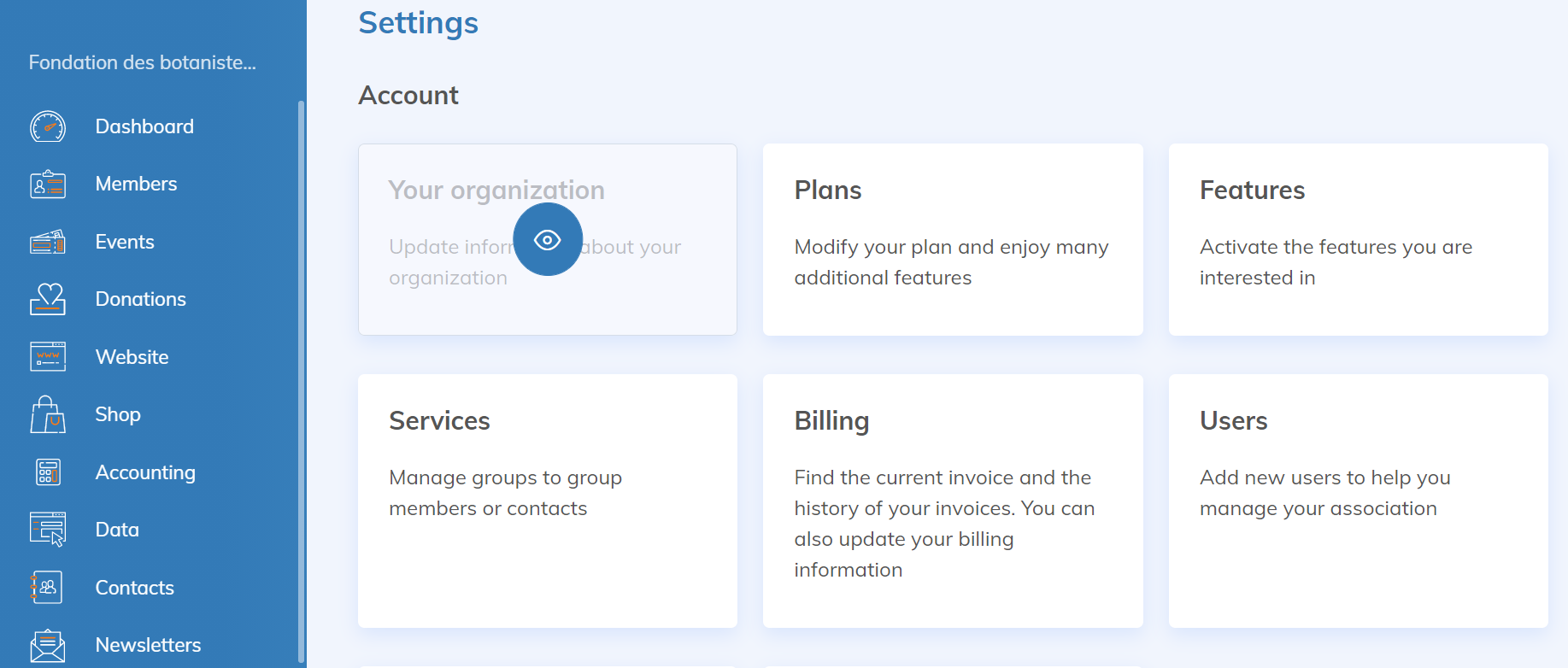The image size is (1568, 668).
Task: Click the Newsletters envelope icon
Action: click(48, 646)
